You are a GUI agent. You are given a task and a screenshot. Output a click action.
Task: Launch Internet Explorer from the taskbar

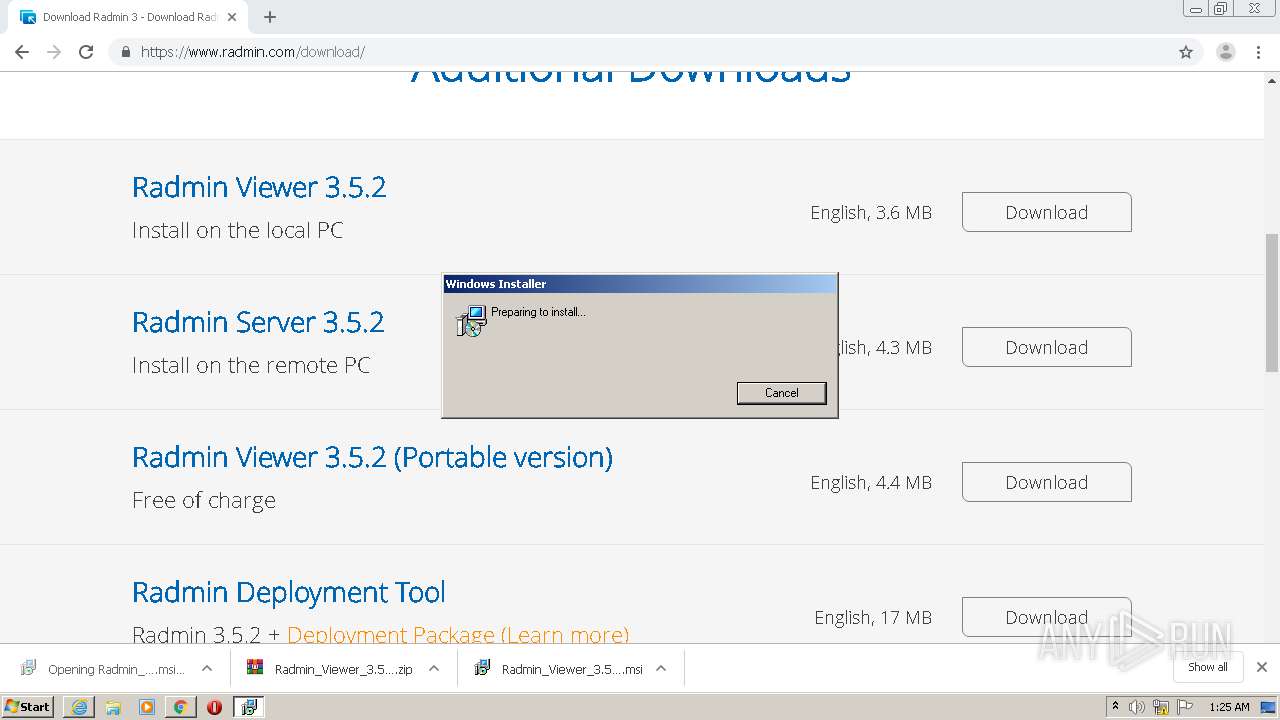[79, 707]
